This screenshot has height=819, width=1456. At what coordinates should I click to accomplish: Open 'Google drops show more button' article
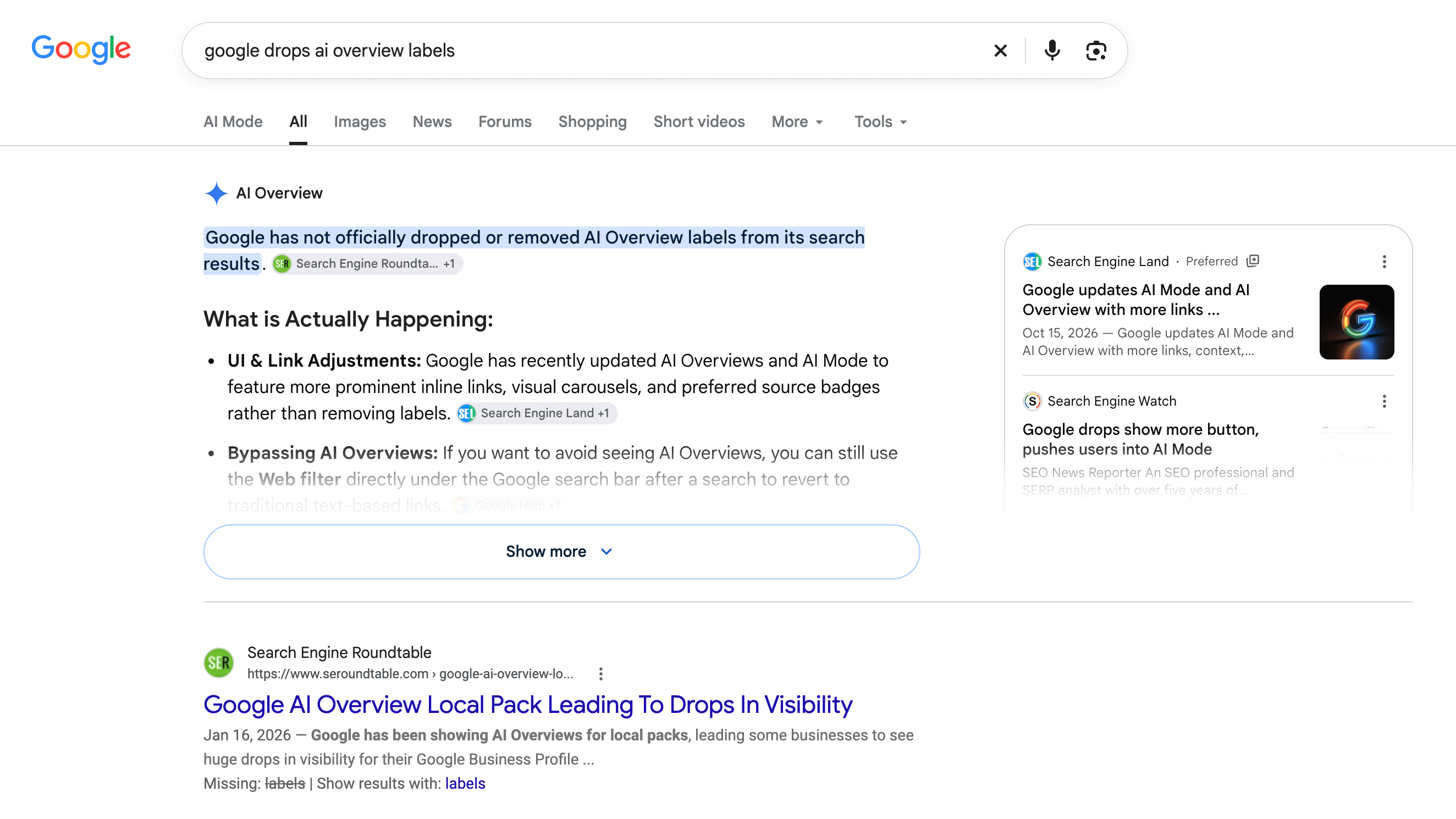pyautogui.click(x=1140, y=439)
